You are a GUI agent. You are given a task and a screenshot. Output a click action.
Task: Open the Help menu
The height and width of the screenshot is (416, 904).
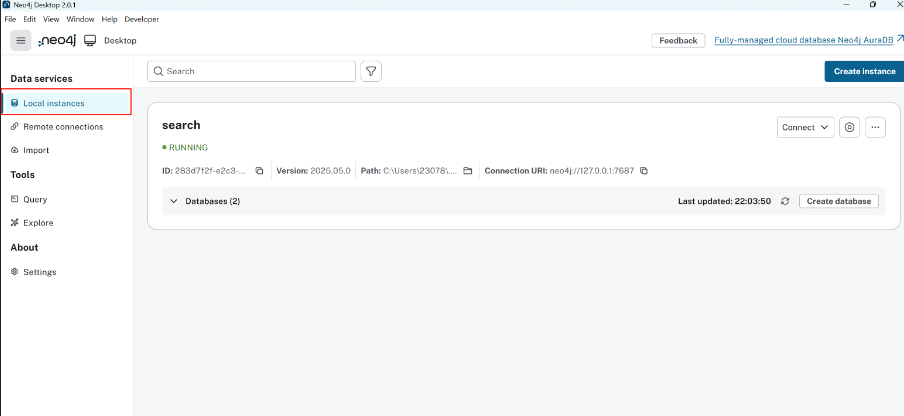[110, 19]
